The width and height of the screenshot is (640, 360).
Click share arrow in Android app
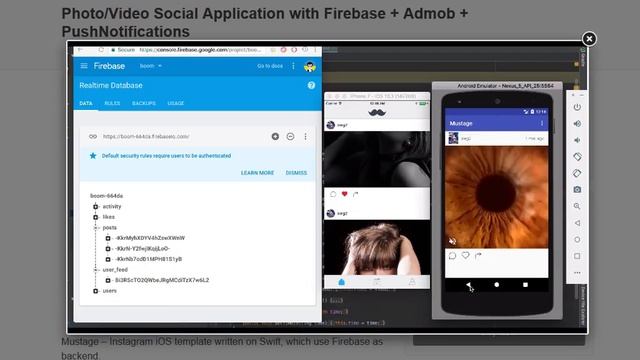point(478,256)
